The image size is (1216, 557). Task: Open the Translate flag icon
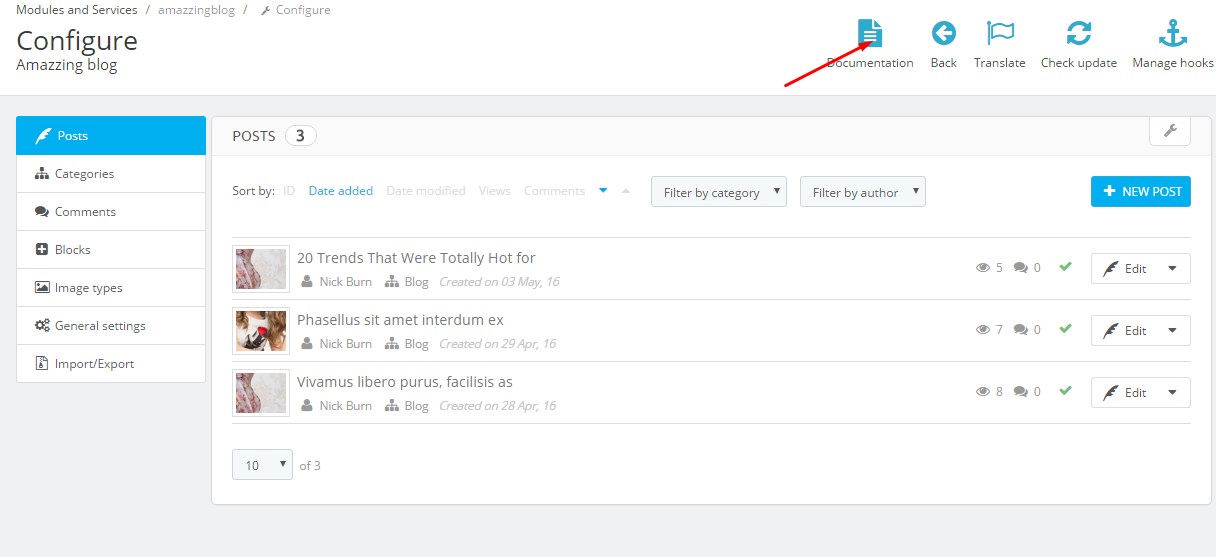(x=1000, y=34)
